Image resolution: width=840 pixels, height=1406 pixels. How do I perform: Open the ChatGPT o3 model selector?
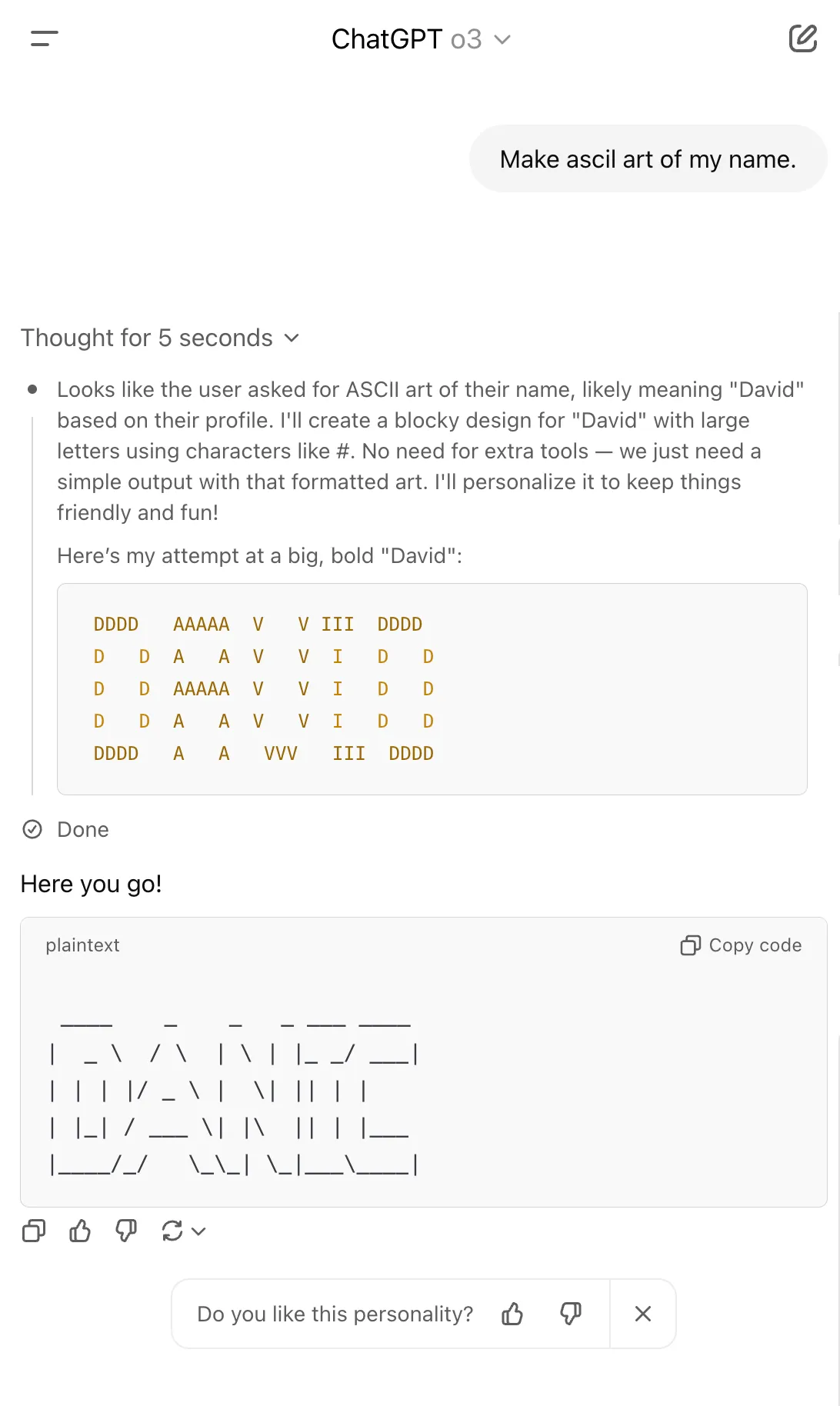click(421, 38)
